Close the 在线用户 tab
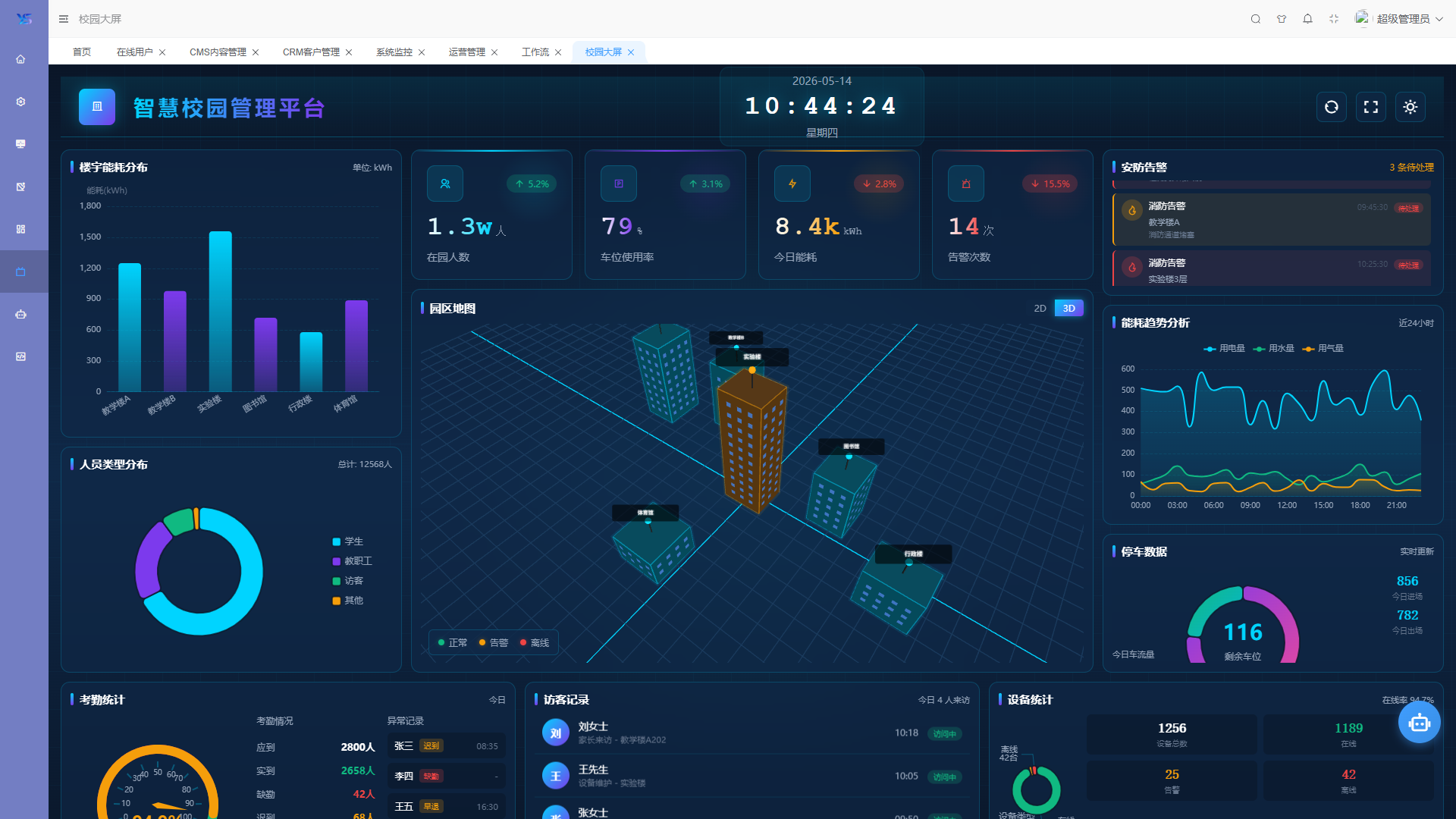 click(x=162, y=52)
